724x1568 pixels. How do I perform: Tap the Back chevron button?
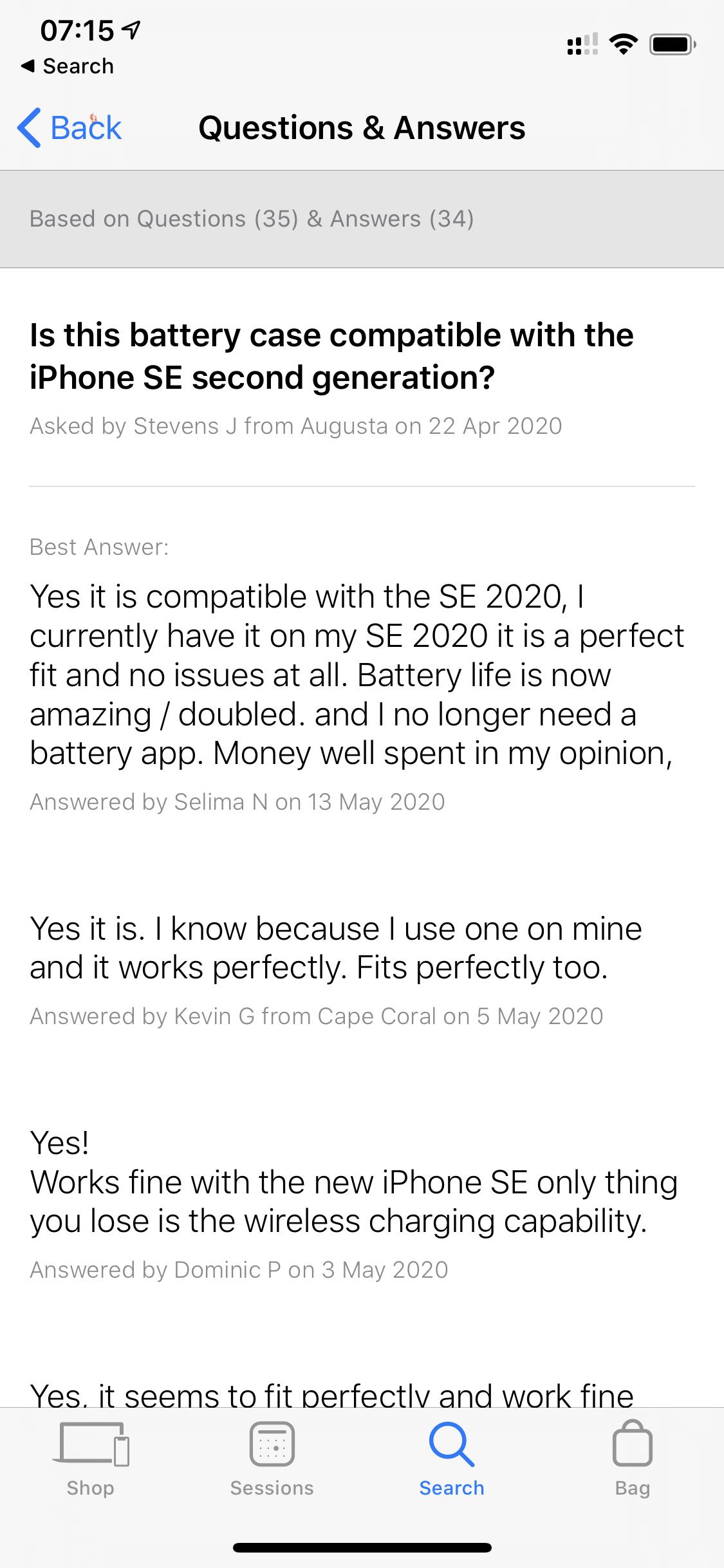(x=69, y=127)
